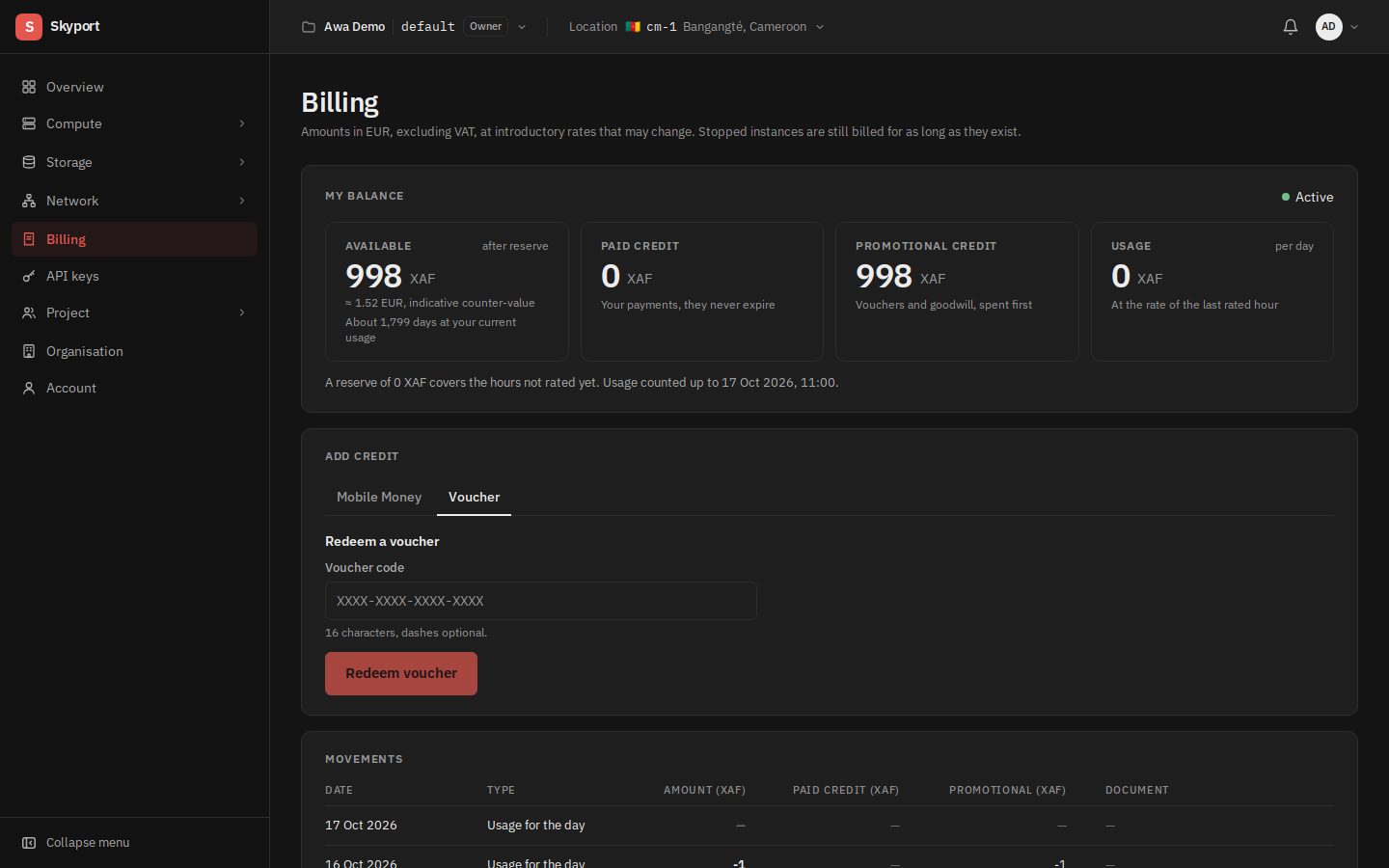Click the Collapse menu icon
Viewport: 1389px width, 868px height.
(29, 842)
